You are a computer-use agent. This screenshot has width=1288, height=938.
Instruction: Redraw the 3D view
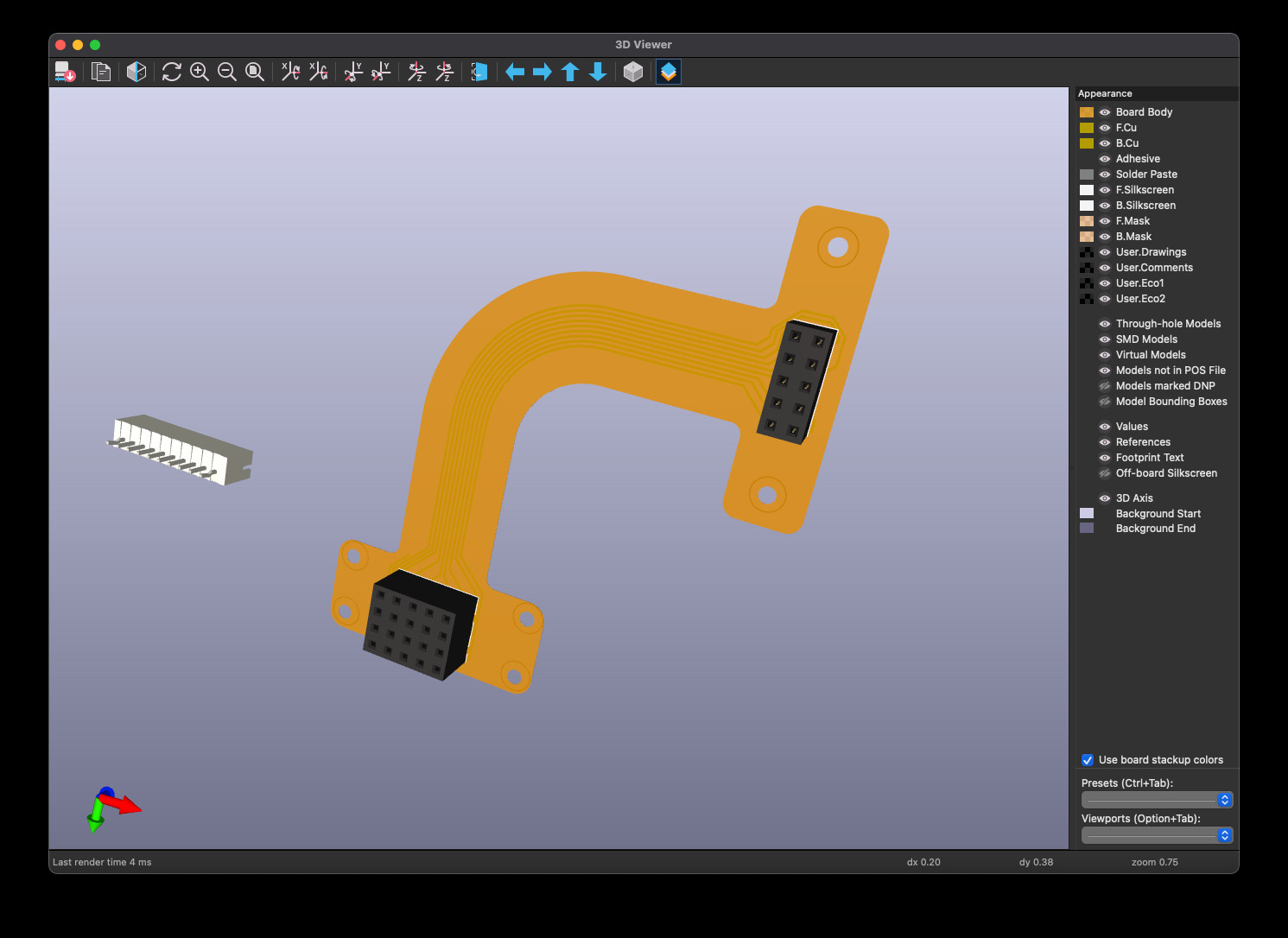coord(172,72)
